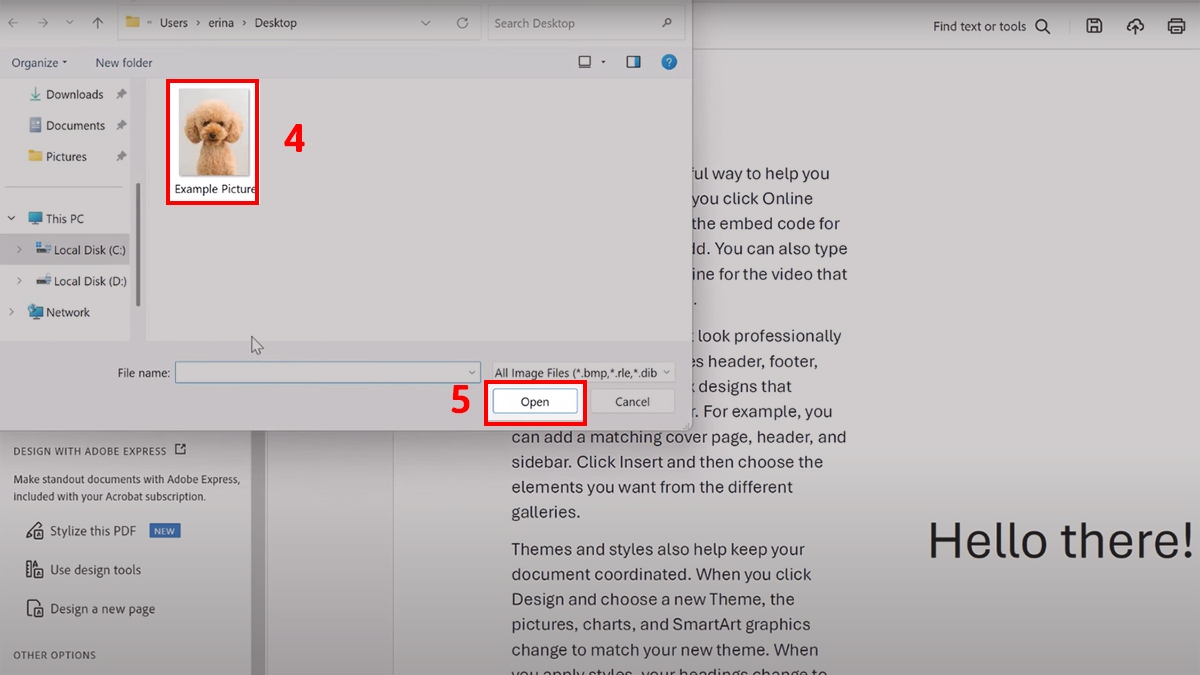Click the navigation pane scrollbar
The image size is (1200, 675).
click(138, 243)
